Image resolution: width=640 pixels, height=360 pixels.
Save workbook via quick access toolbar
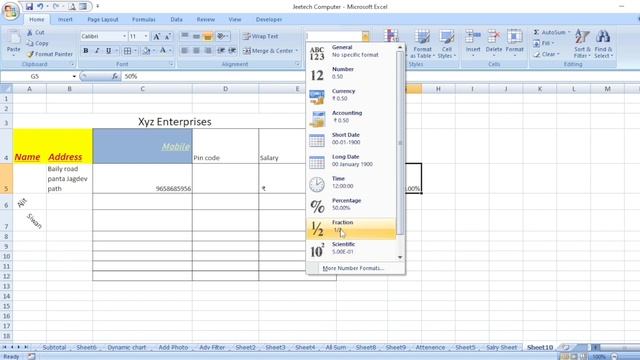(x=29, y=7)
